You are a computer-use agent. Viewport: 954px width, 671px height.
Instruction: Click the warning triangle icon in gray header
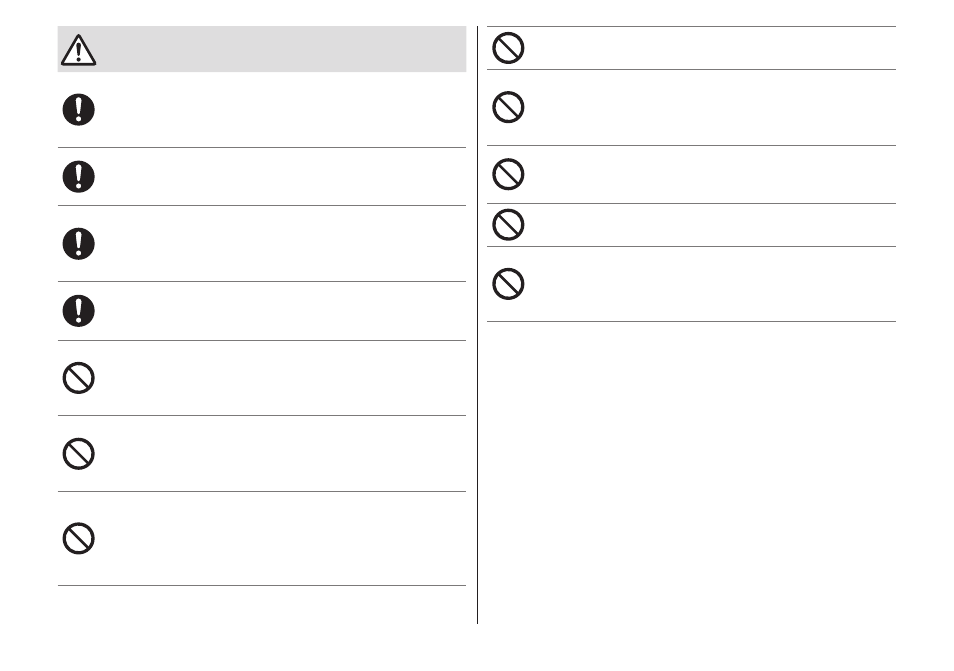pos(78,50)
